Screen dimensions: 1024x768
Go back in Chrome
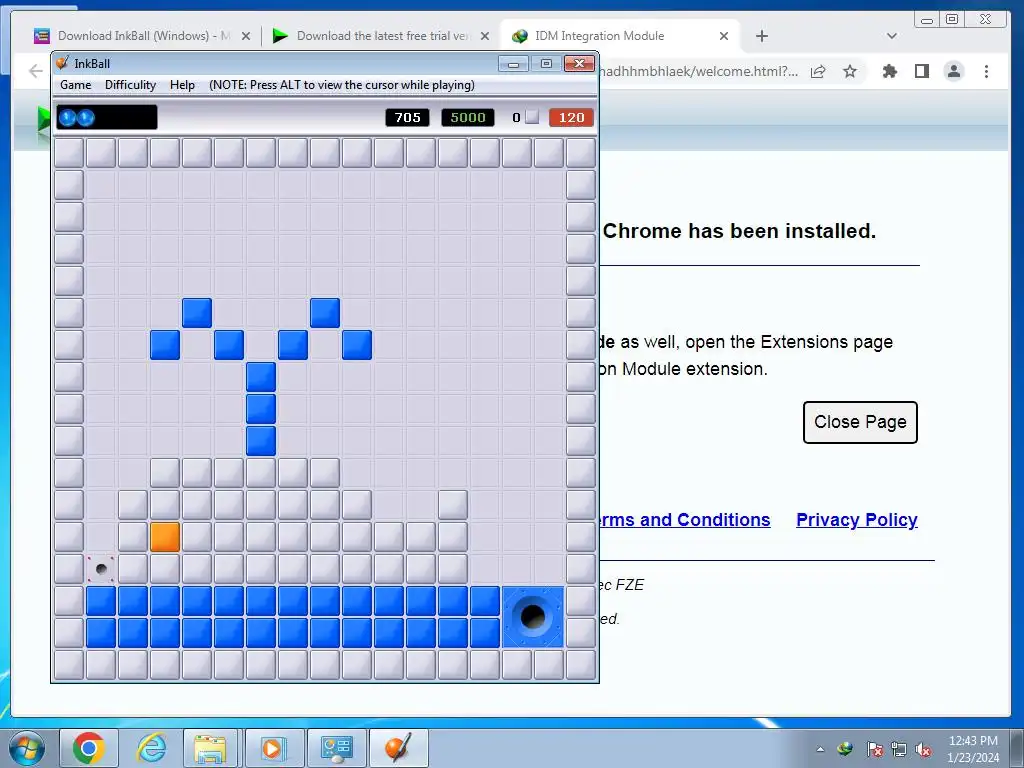(x=35, y=71)
